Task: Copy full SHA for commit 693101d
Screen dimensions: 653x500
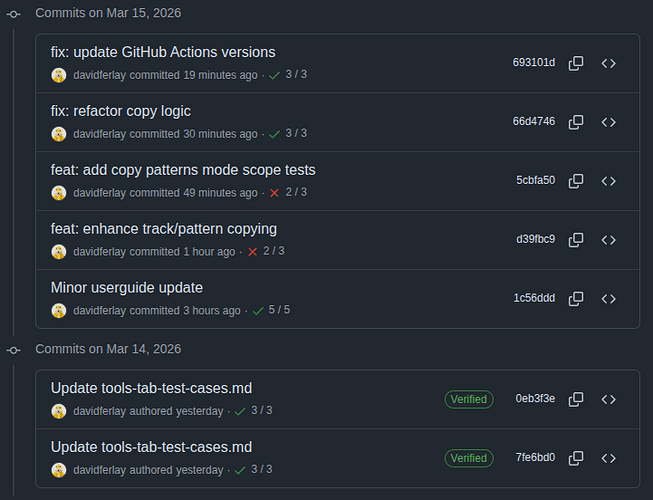Action: (576, 63)
